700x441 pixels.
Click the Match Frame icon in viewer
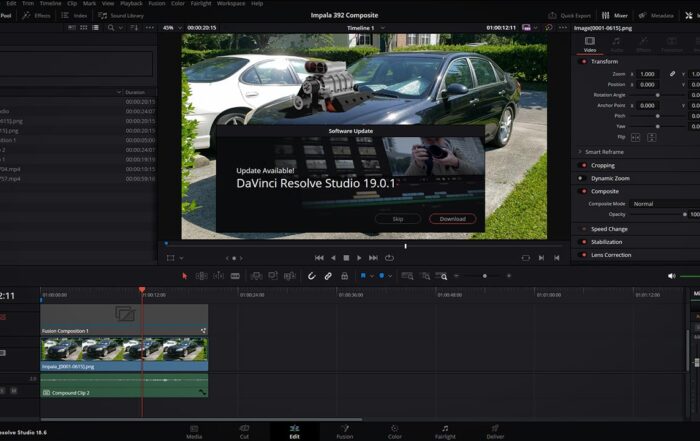click(525, 258)
